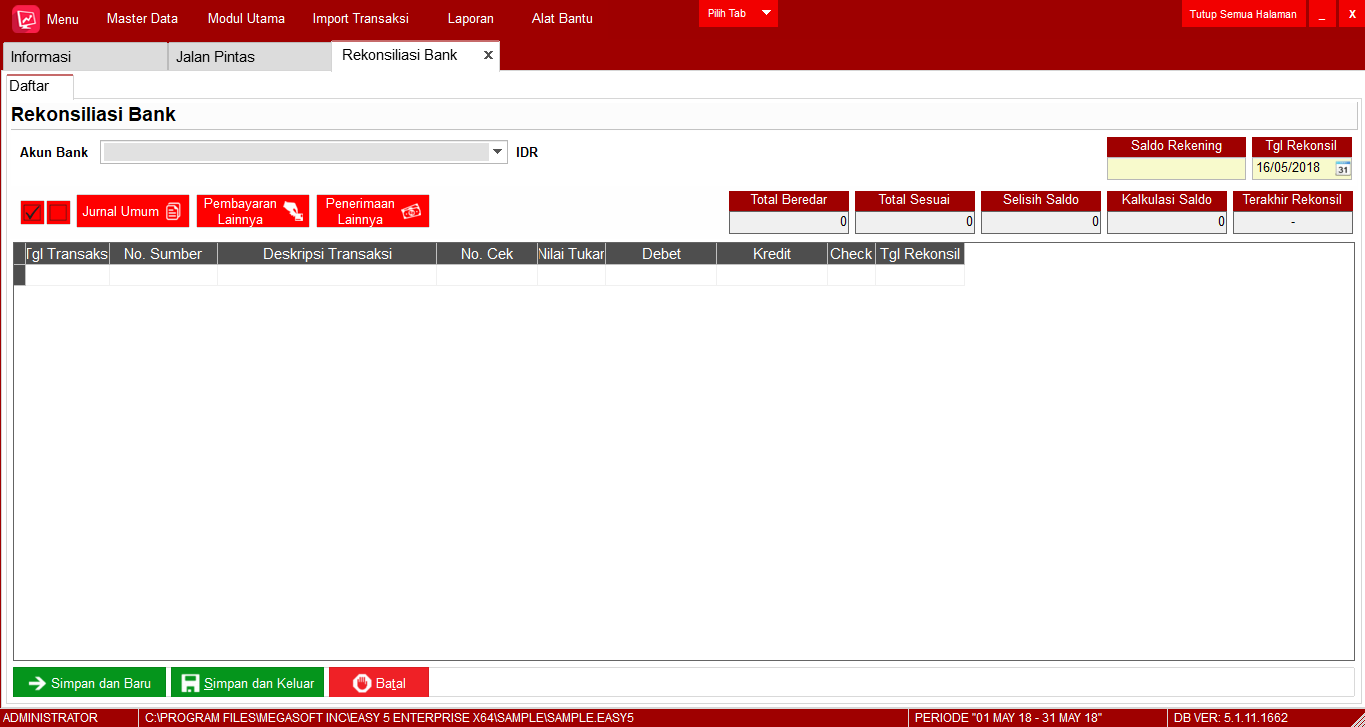This screenshot has height=727, width=1365.
Task: Open Penerimaan Lainnya money icon button
Action: point(373,211)
